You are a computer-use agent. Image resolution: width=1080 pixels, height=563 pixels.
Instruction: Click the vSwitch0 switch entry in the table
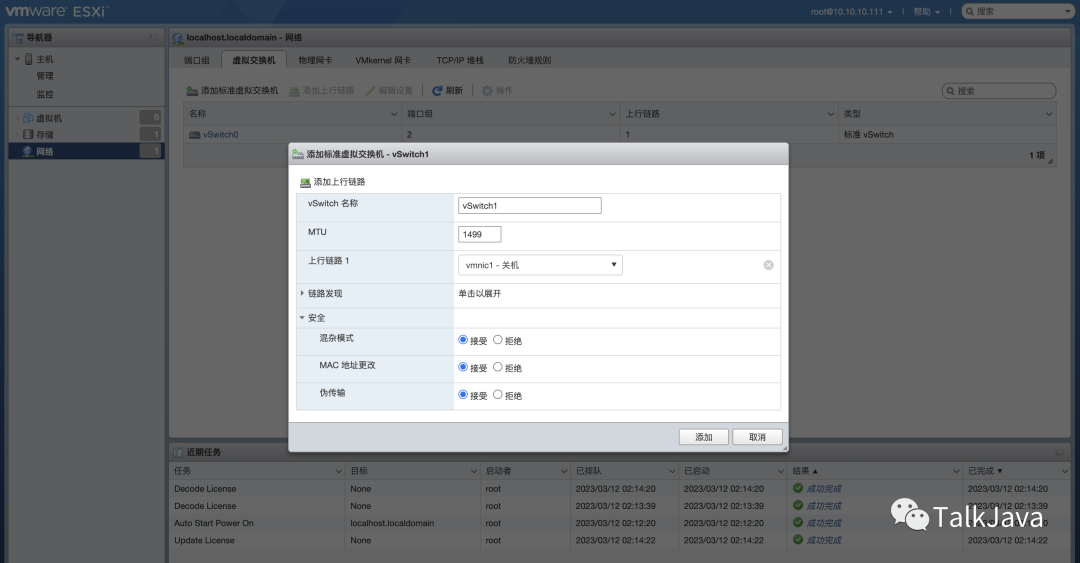click(220, 134)
